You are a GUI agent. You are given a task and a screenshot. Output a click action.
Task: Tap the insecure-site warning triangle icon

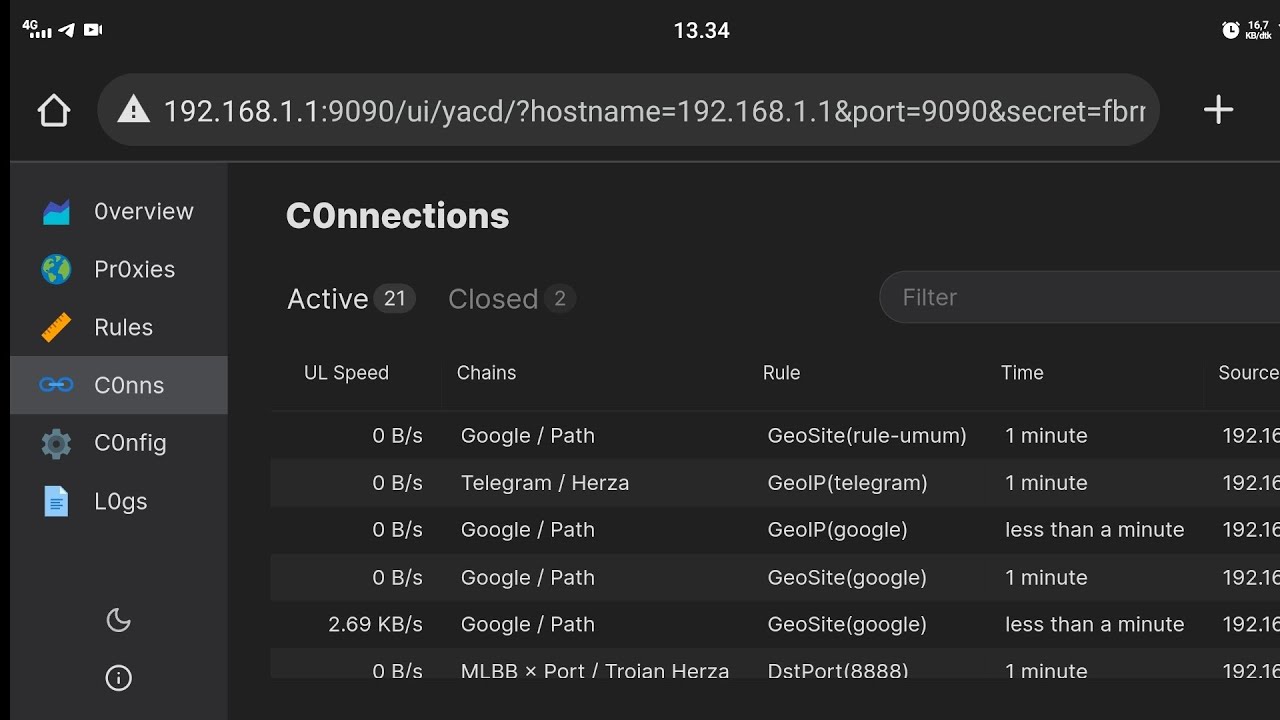[133, 110]
